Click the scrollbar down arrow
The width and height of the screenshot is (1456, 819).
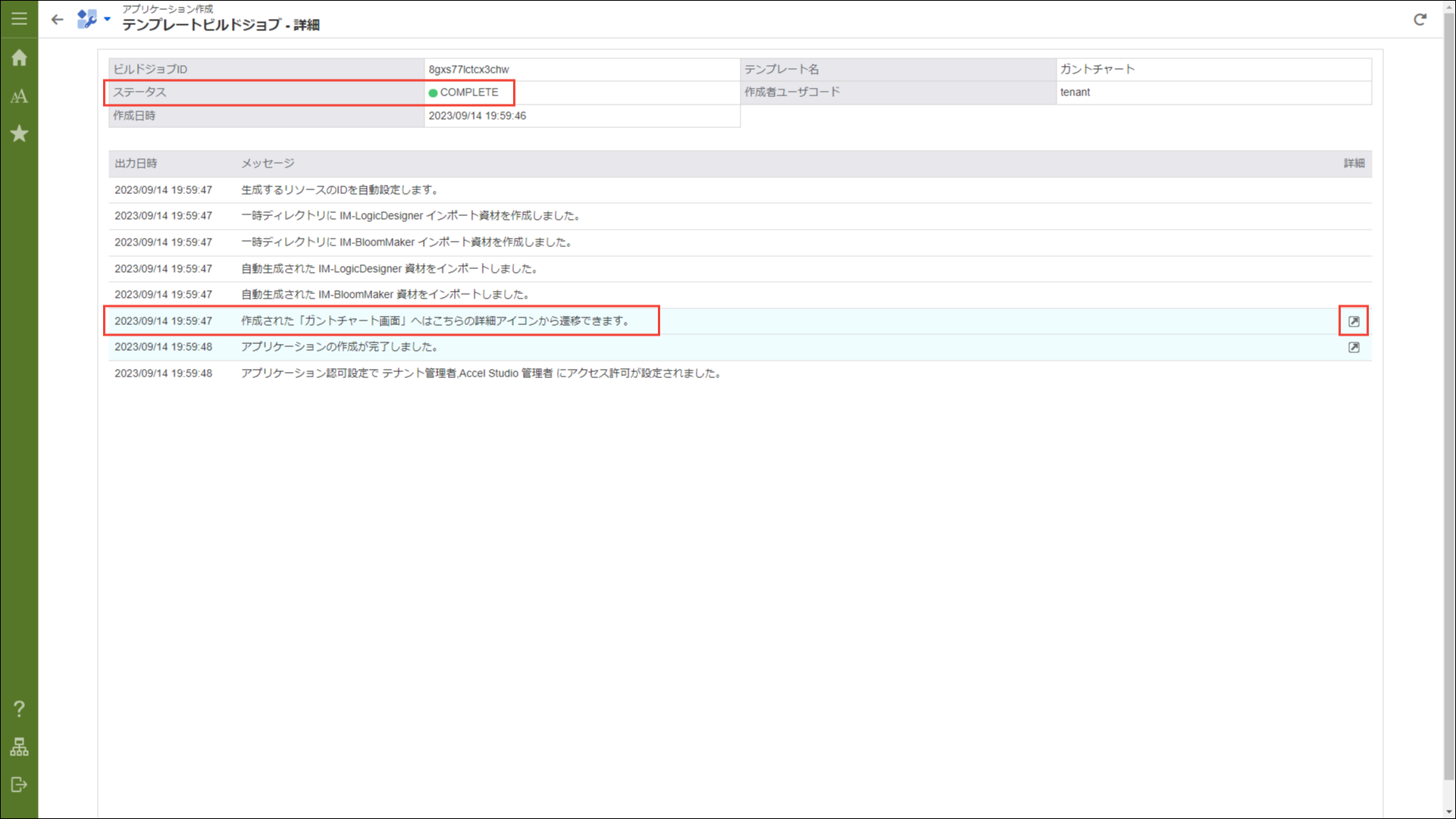1449,811
